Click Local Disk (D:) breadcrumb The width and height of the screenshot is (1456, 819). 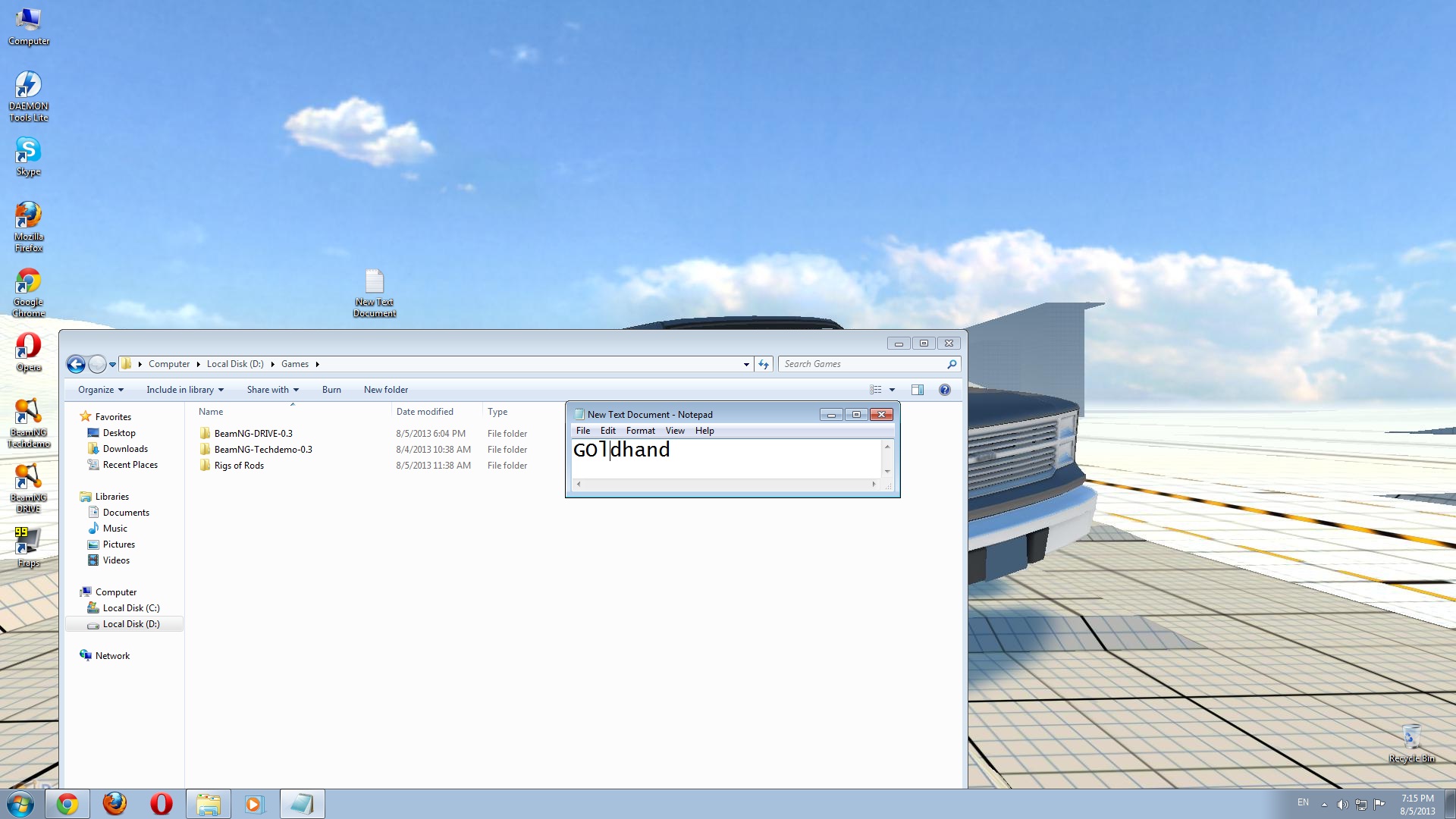(235, 365)
